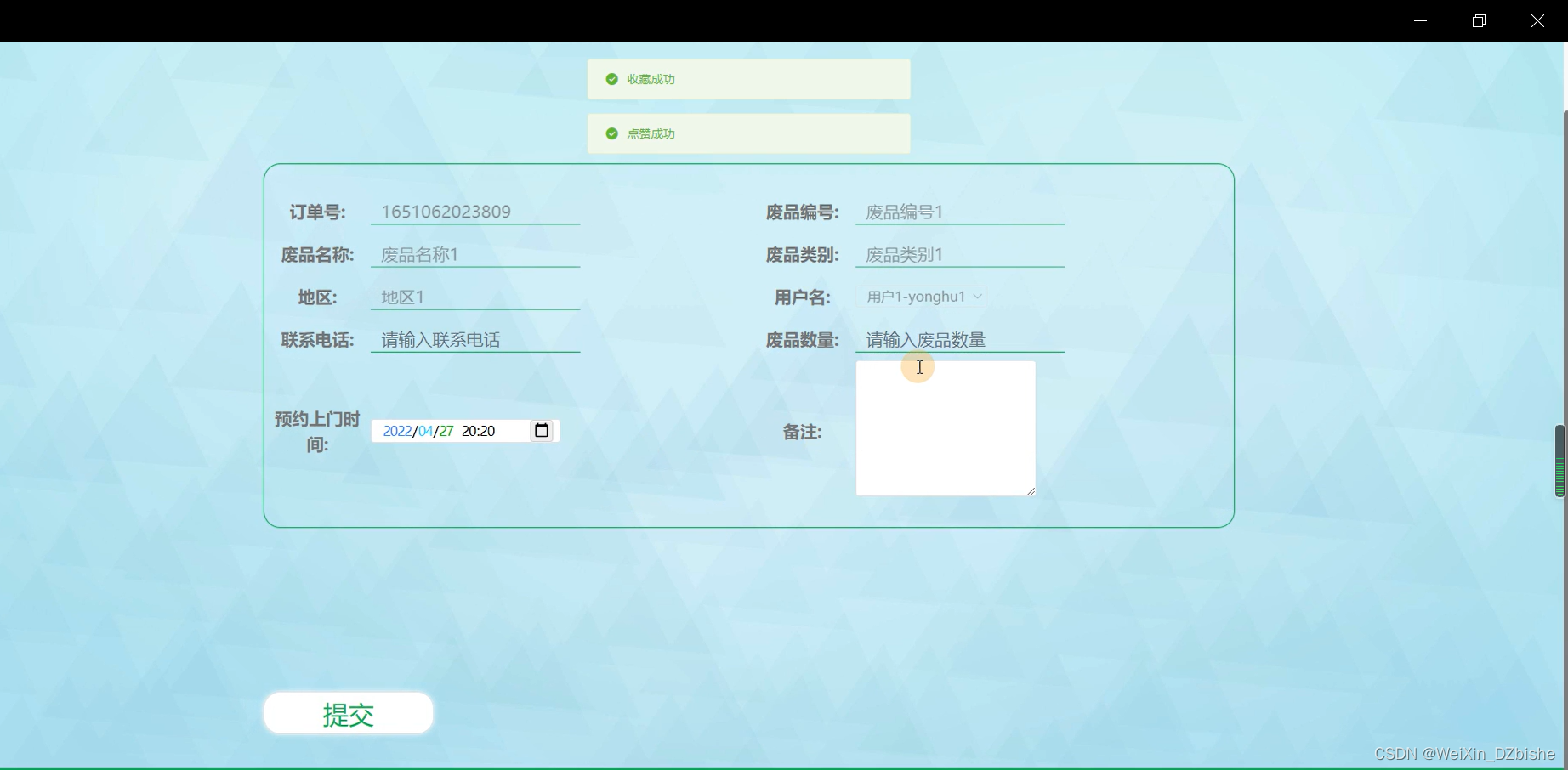Click the 废品编号 label
This screenshot has width=1568, height=770.
(x=802, y=212)
